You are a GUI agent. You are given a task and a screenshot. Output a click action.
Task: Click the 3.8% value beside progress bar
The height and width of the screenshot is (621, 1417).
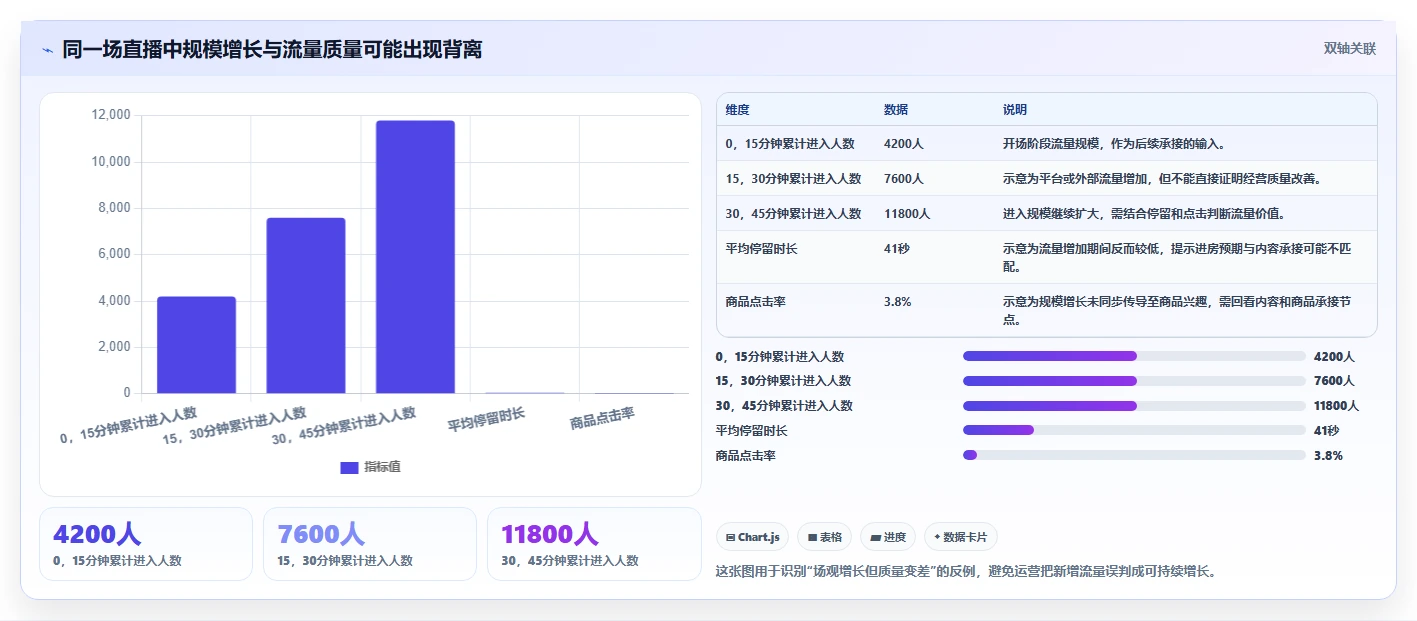tap(1328, 456)
